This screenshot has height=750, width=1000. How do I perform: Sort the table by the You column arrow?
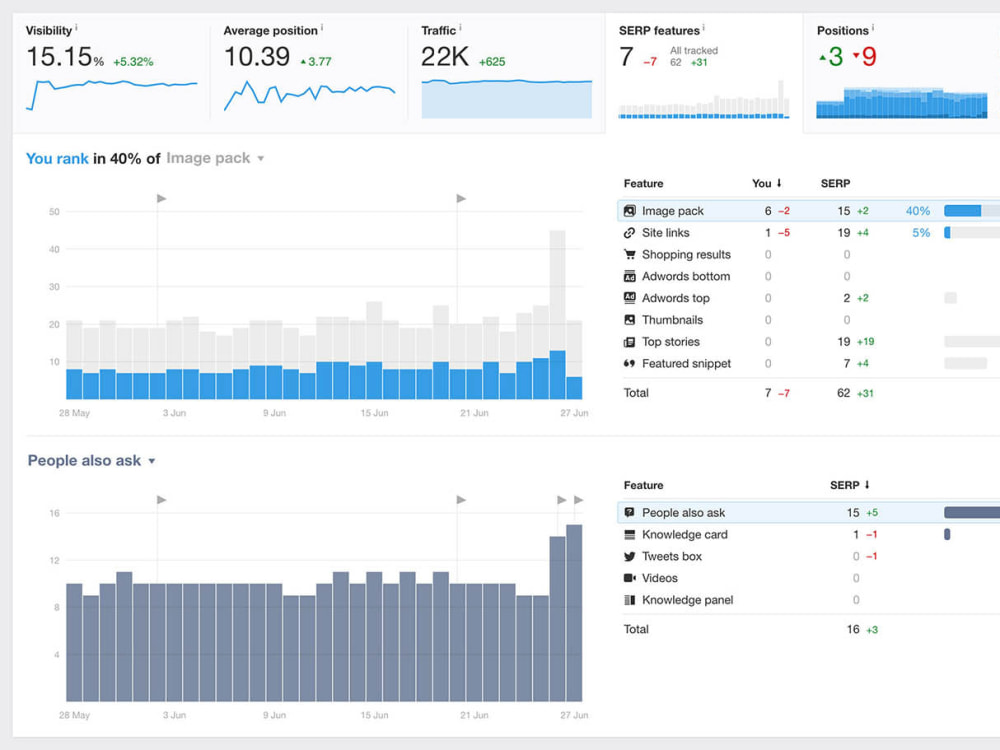coord(779,183)
